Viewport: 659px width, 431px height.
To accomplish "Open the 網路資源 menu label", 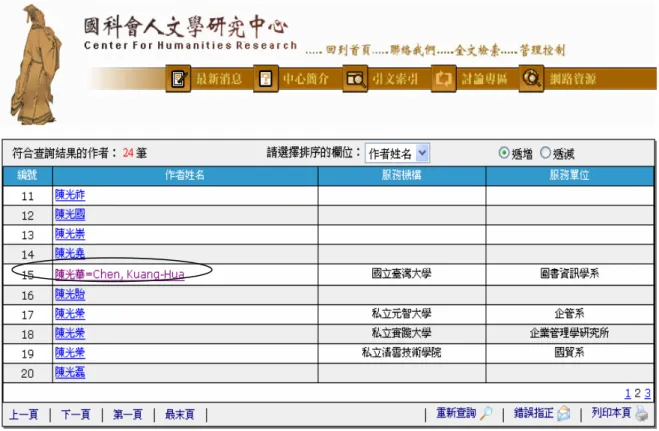I will pos(573,79).
